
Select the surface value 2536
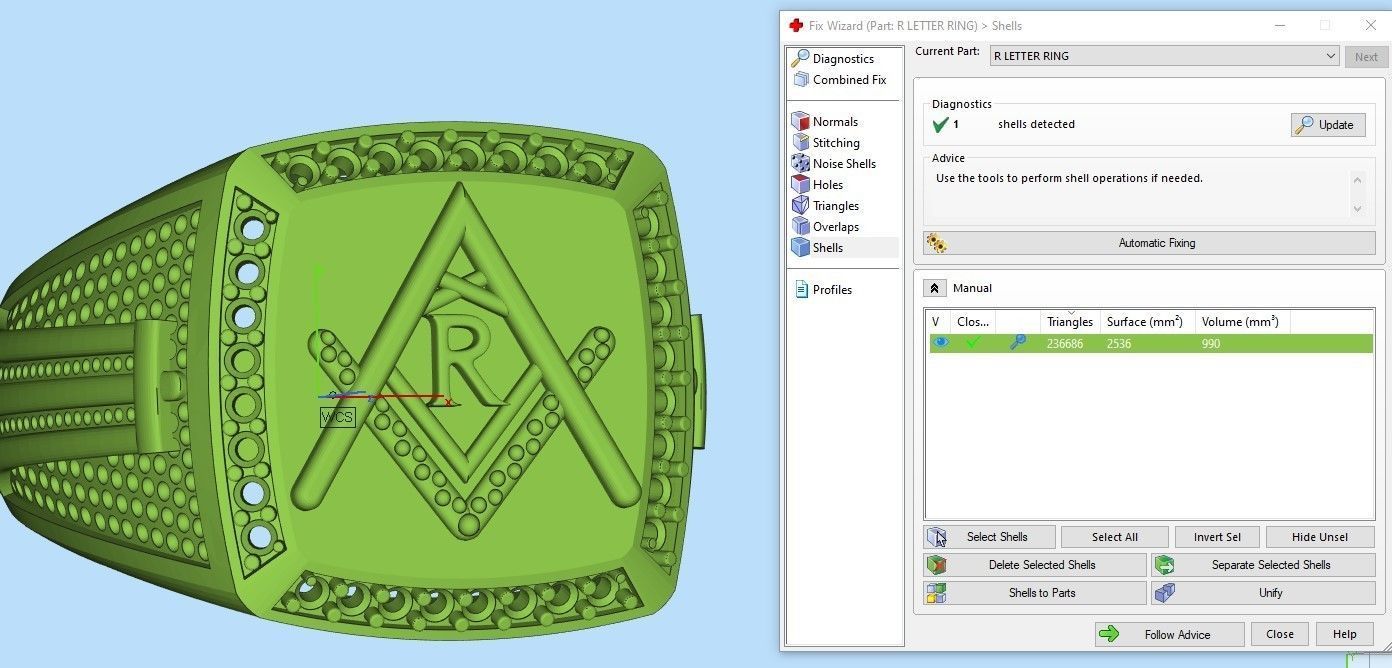1119,344
